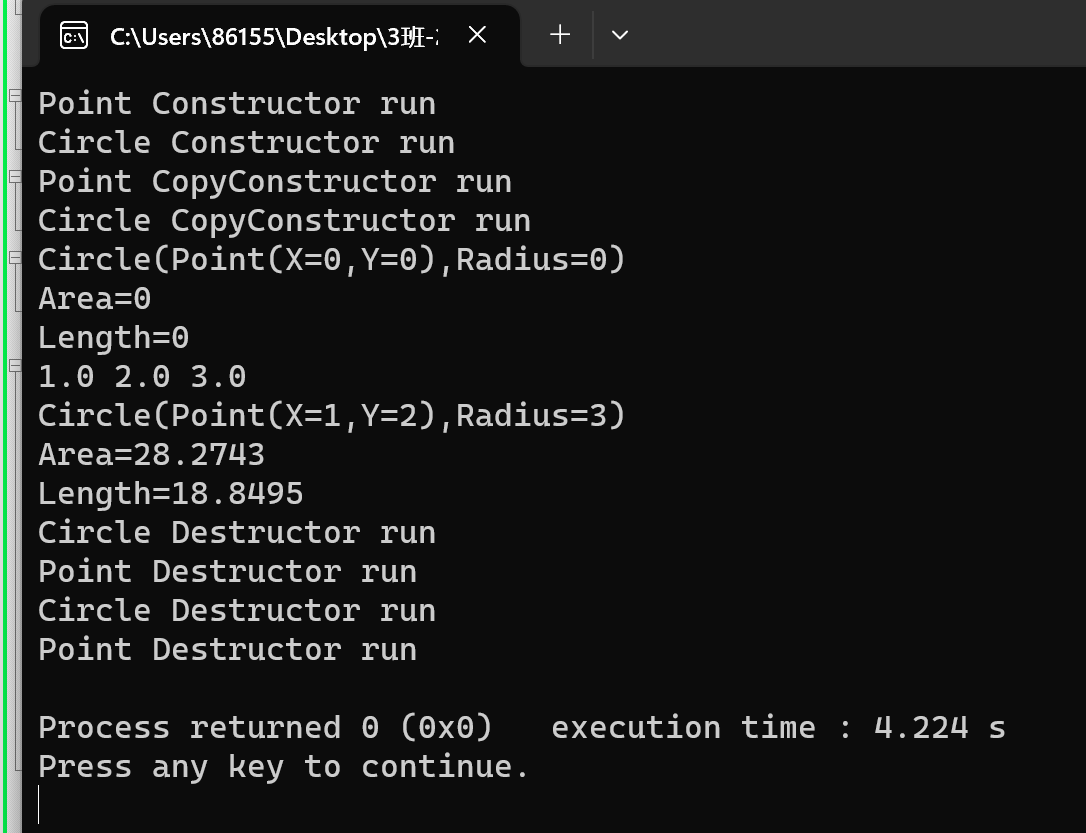The image size is (1086, 833).
Task: Click 'Press any key to continue.' prompt
Action: pyautogui.click(x=283, y=767)
